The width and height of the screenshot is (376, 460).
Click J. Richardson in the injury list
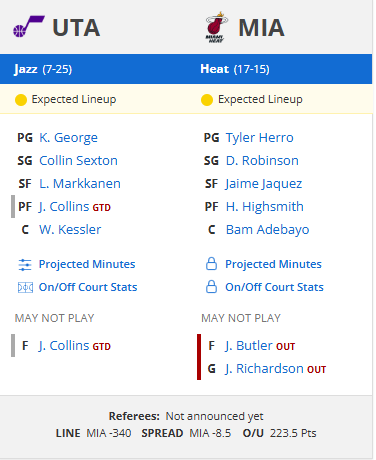click(x=264, y=369)
